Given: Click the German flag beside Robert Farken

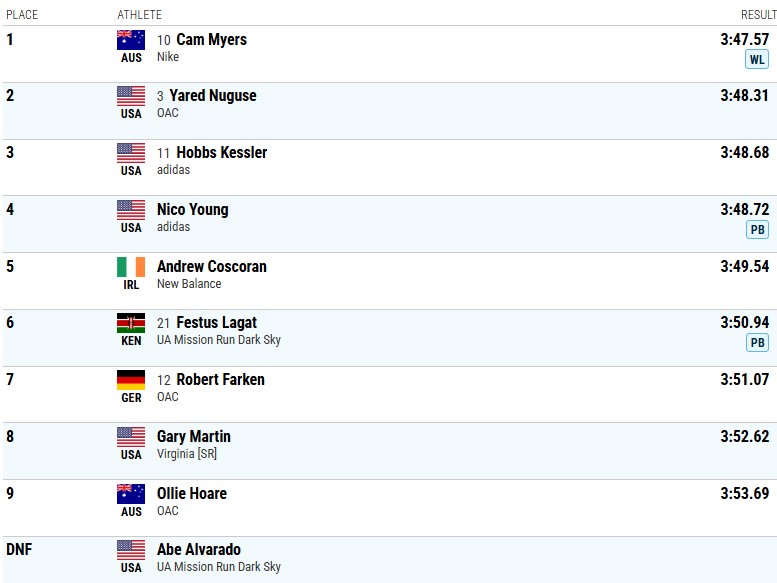Looking at the screenshot, I should click(131, 380).
